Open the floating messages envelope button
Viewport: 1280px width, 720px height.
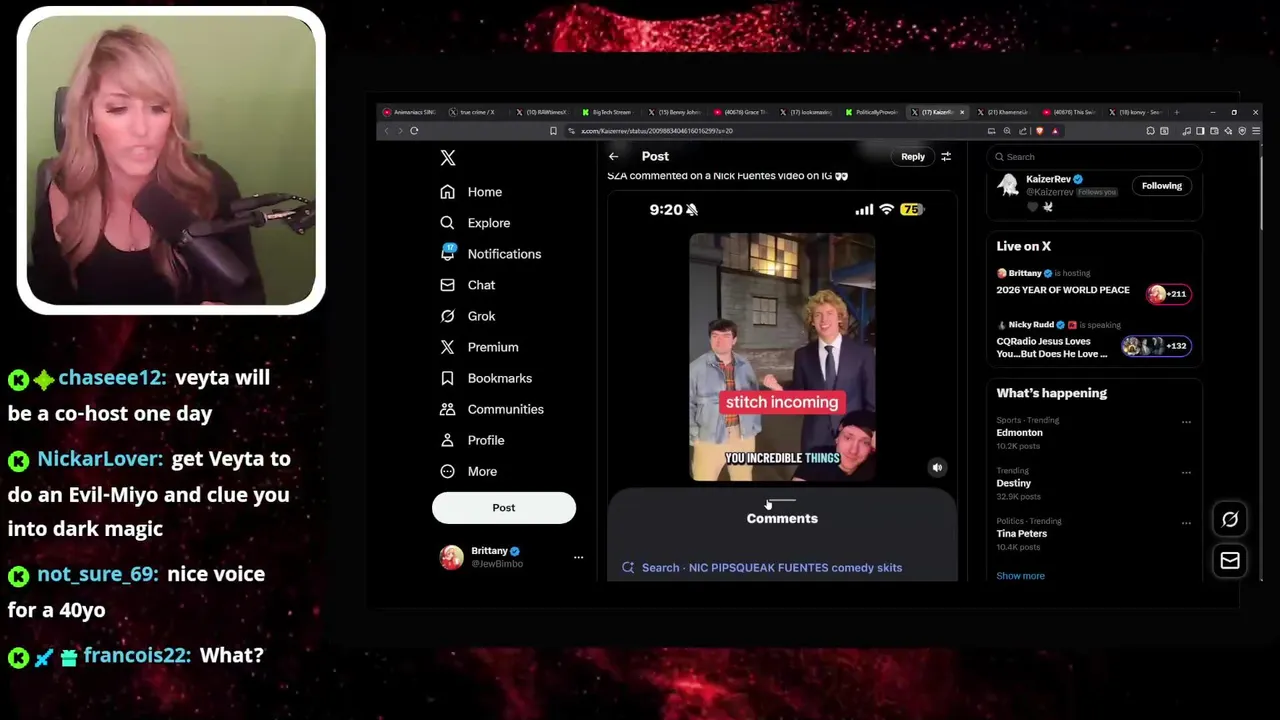pyautogui.click(x=1230, y=561)
